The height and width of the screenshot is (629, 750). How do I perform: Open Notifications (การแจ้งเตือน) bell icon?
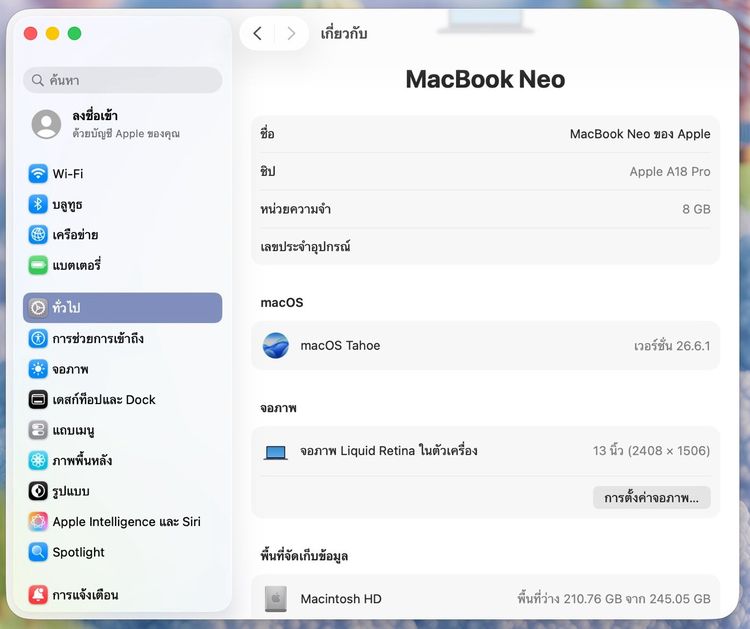(38, 595)
